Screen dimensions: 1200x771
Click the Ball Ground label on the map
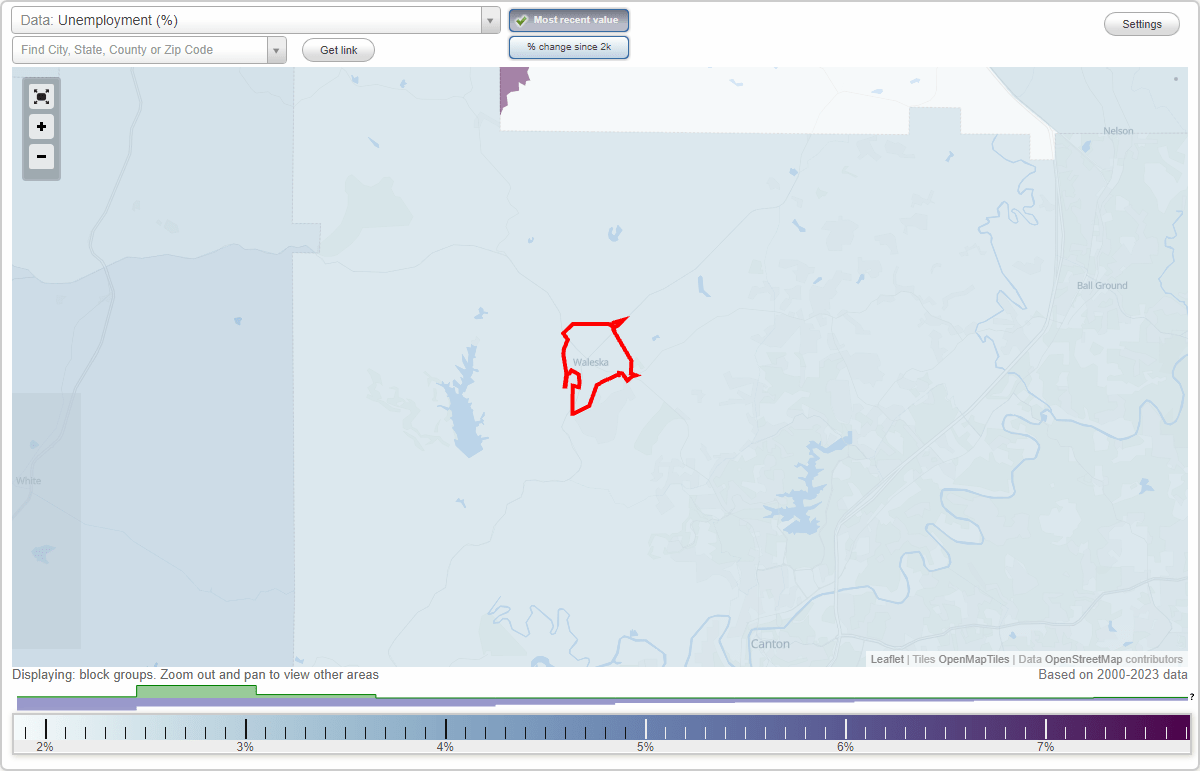(x=1102, y=285)
